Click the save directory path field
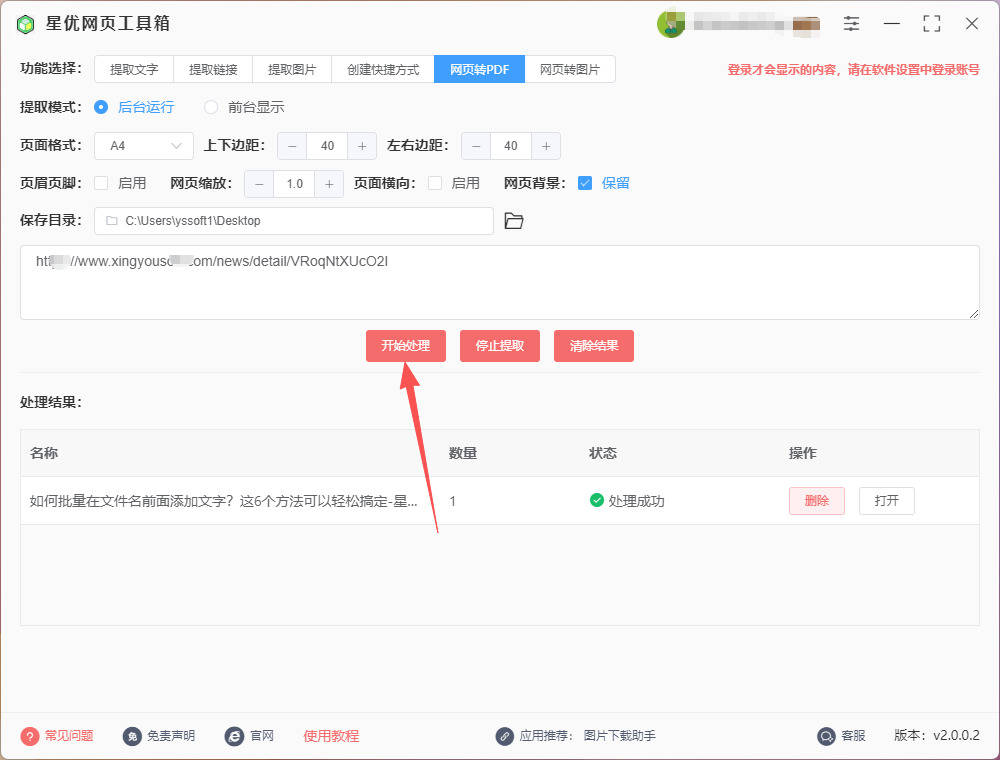The height and width of the screenshot is (760, 1000). tap(294, 221)
